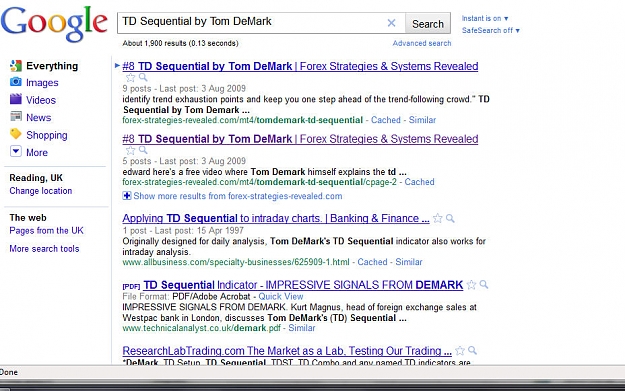Filter to Pages from the UK
This screenshot has height=391, width=625.
tap(46, 230)
